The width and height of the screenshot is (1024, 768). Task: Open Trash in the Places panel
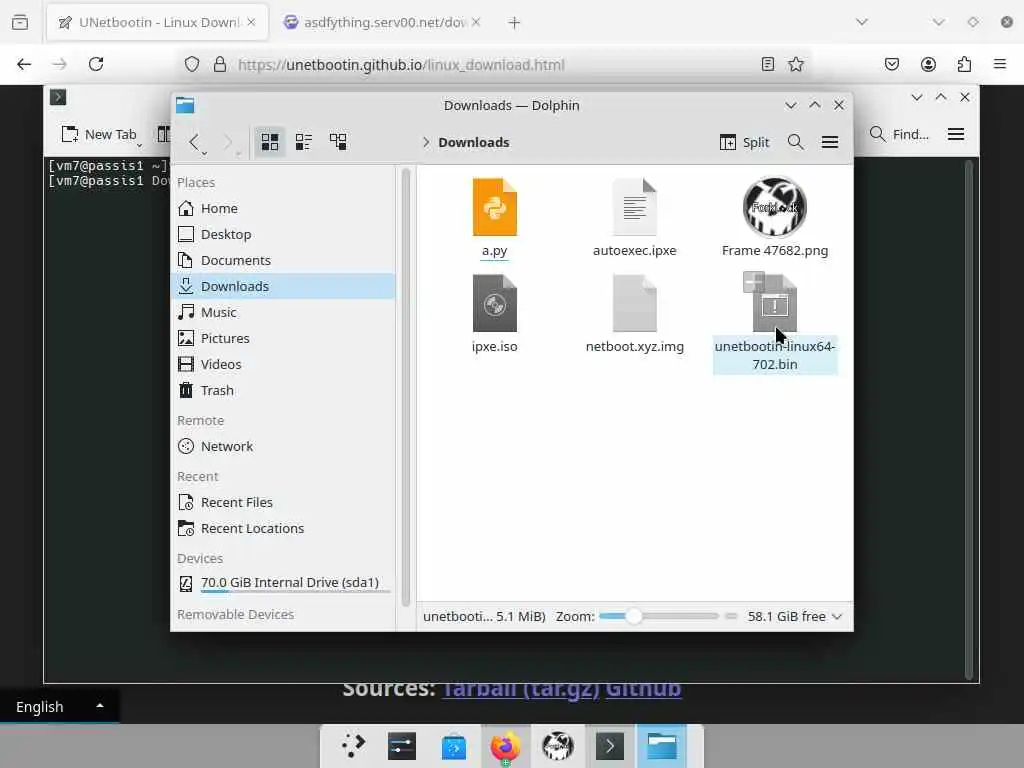(283, 391)
